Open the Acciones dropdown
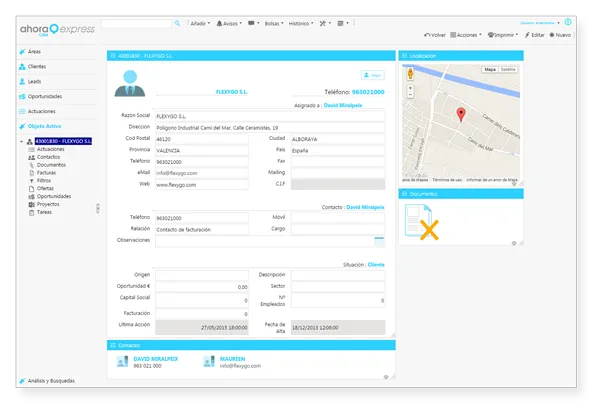 point(466,35)
